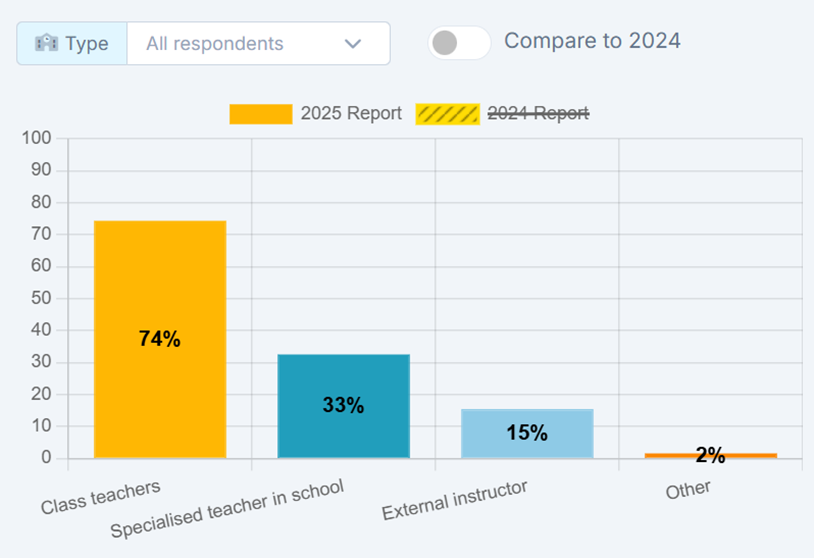Click the 33% data label
Image resolution: width=814 pixels, height=558 pixels.
(343, 405)
